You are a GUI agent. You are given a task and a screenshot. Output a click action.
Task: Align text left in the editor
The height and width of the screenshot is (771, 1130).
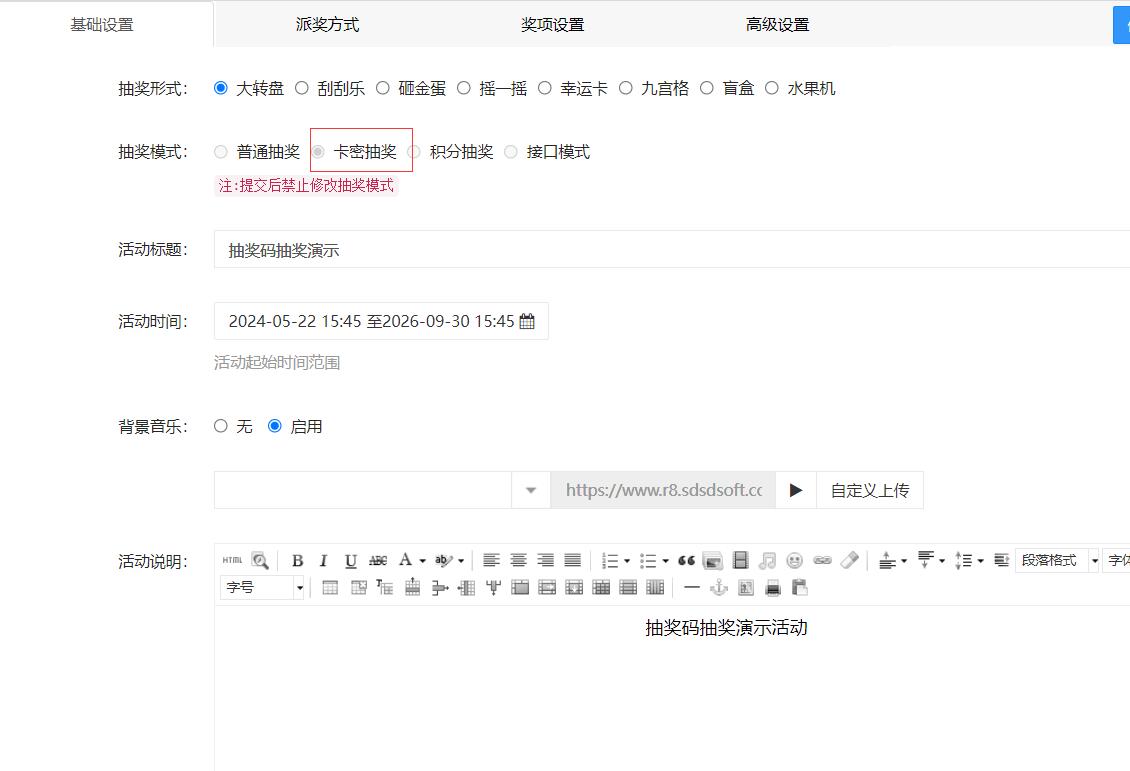491,560
